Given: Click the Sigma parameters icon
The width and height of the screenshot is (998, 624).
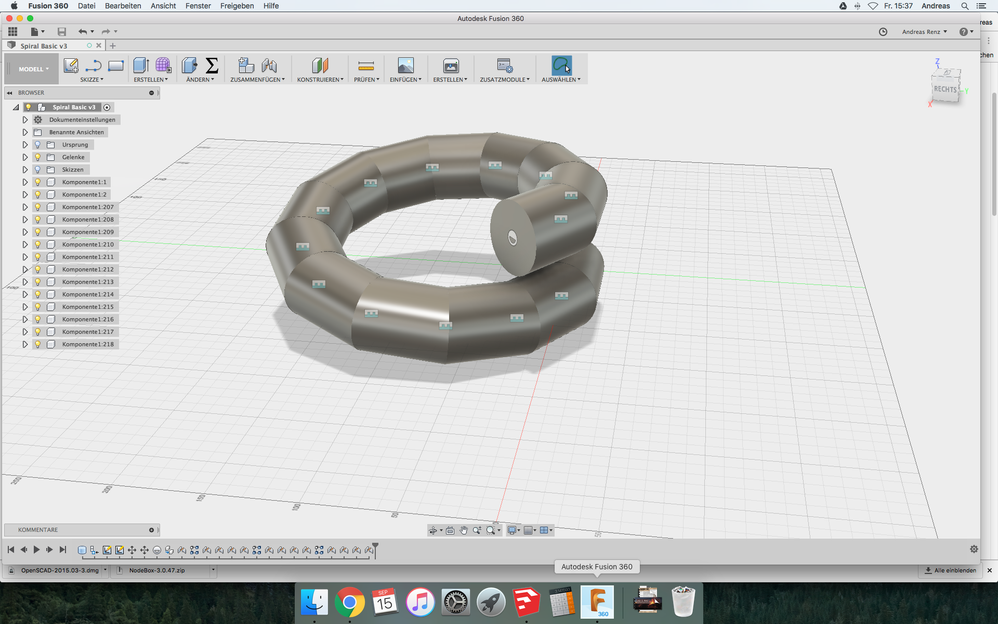Looking at the screenshot, I should pyautogui.click(x=212, y=65).
